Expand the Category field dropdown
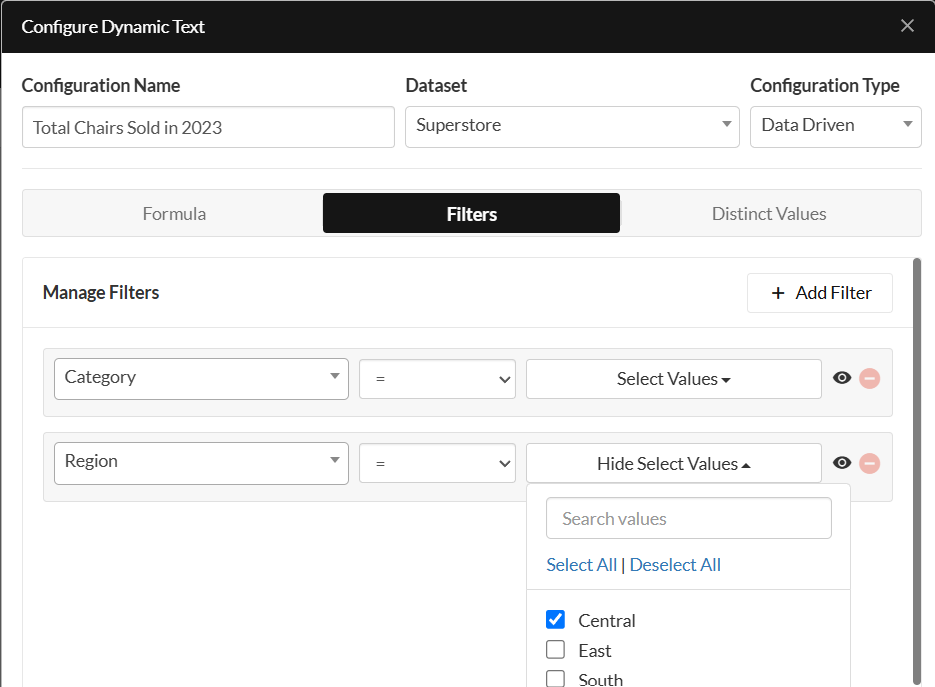 pos(201,378)
